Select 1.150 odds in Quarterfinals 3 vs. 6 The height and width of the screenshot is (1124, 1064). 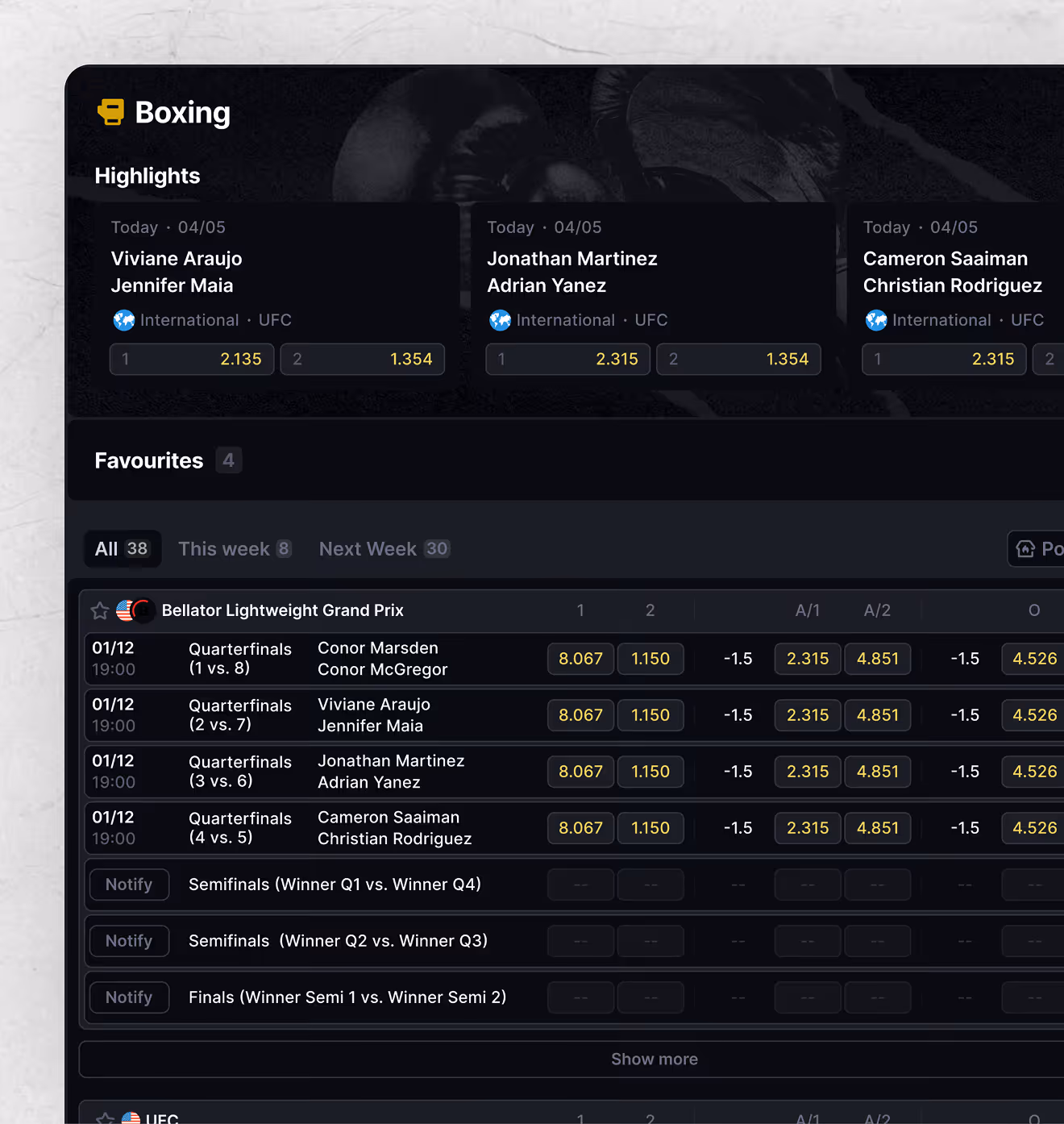pos(650,772)
